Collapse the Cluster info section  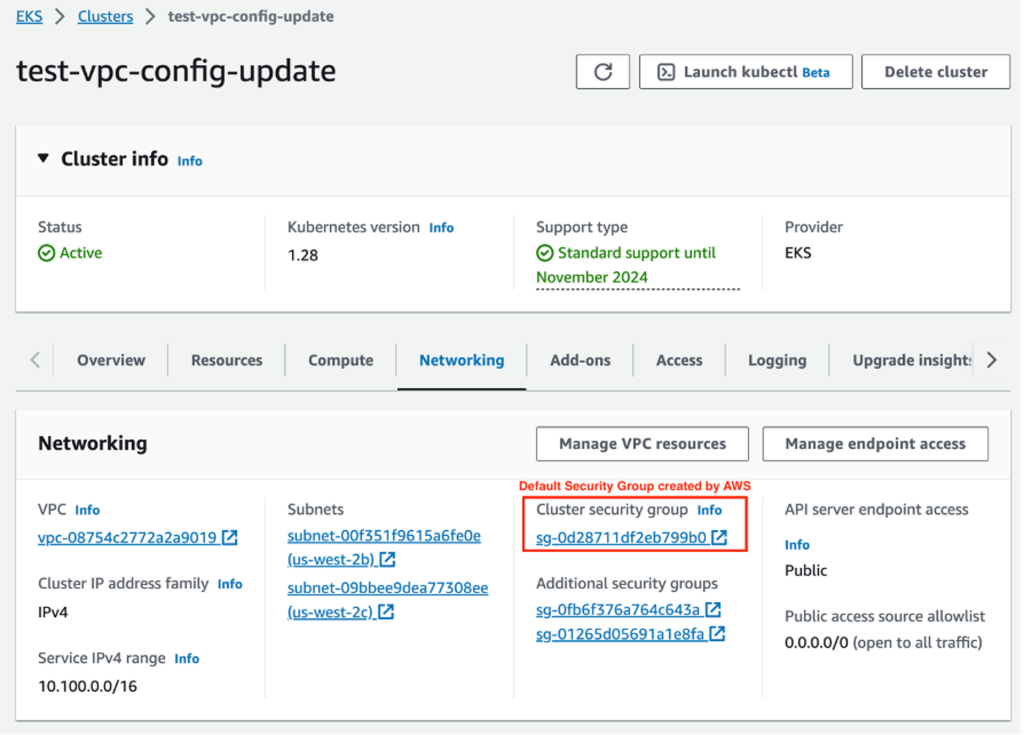coord(43,158)
